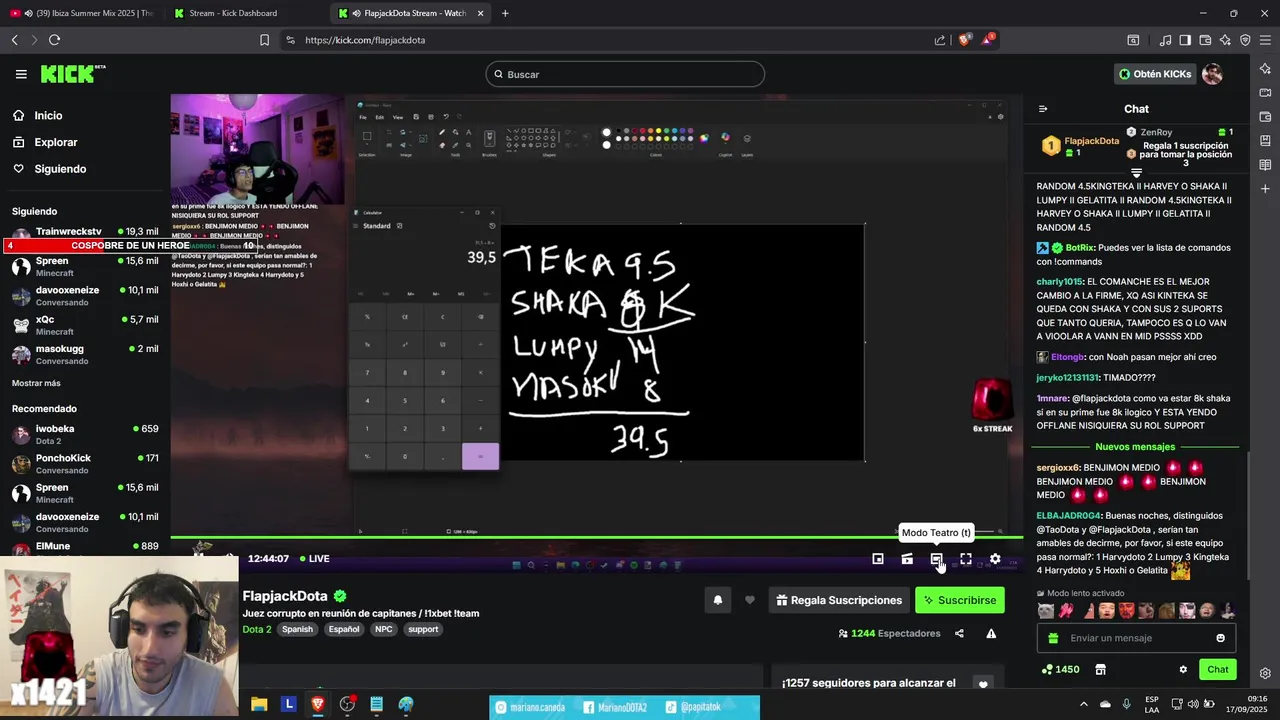Open mini player picture-in-picture
The width and height of the screenshot is (1280, 720).
pyautogui.click(x=878, y=559)
